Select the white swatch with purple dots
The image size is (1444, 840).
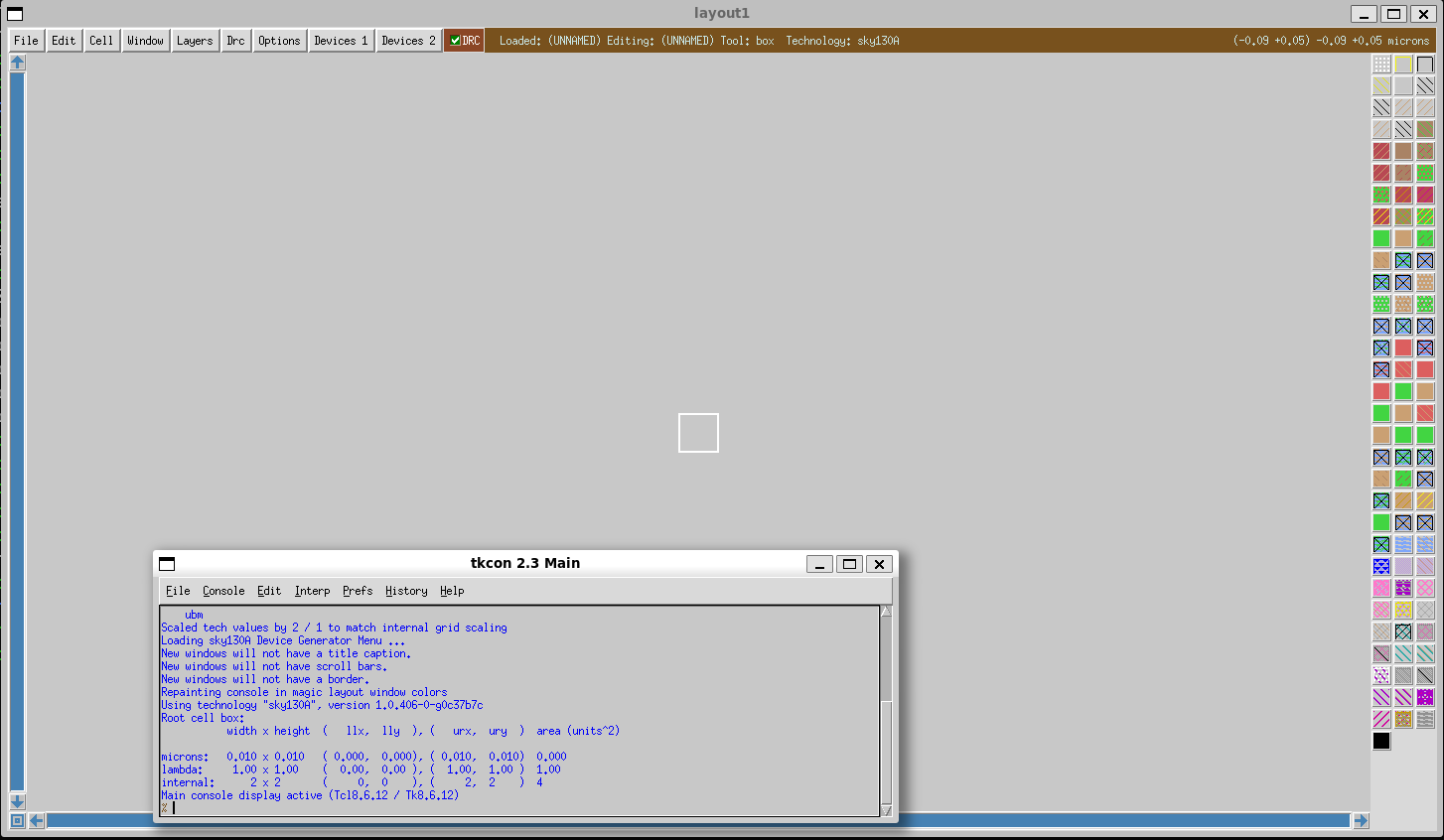tap(1381, 675)
